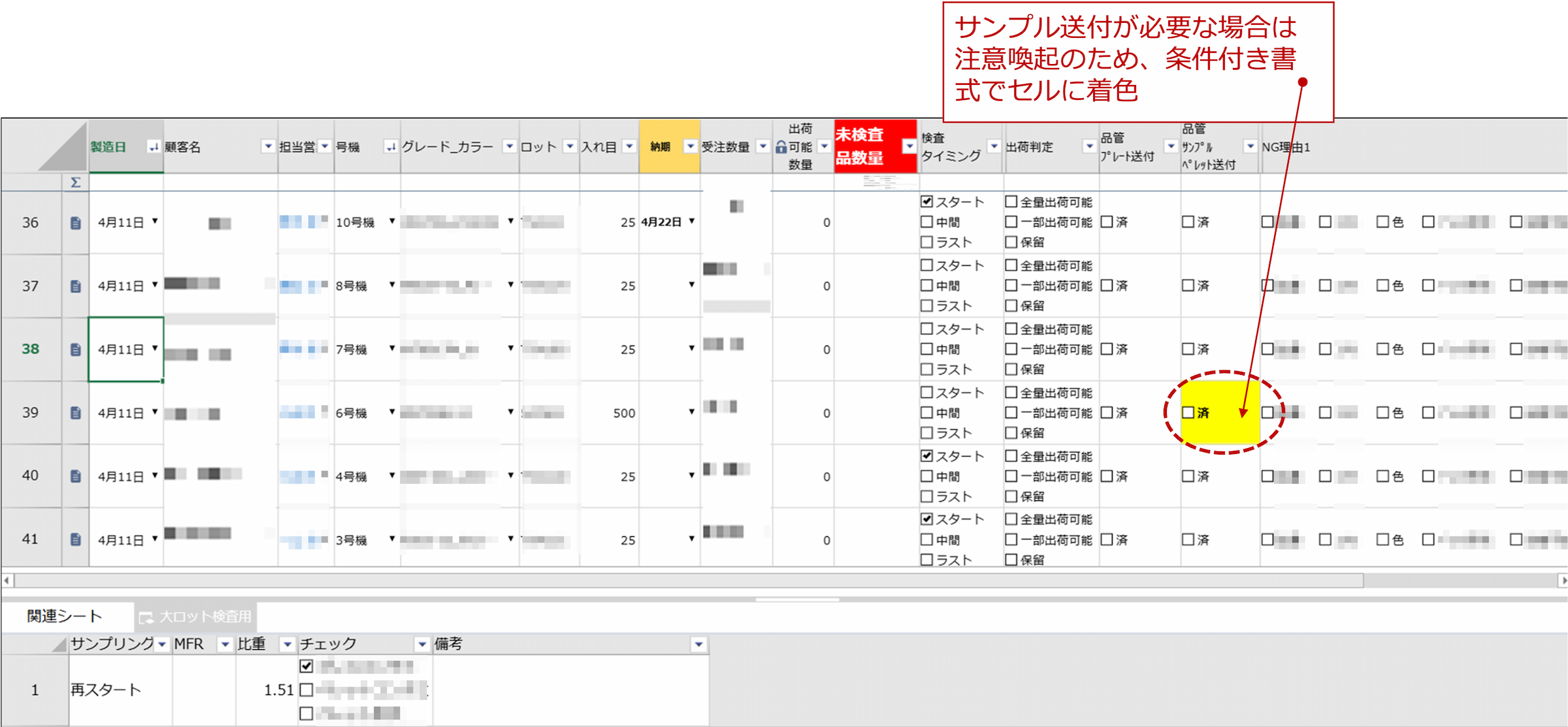The height and width of the screenshot is (727, 1568).
Task: Open record detail icon for row 36
Action: 75,223
